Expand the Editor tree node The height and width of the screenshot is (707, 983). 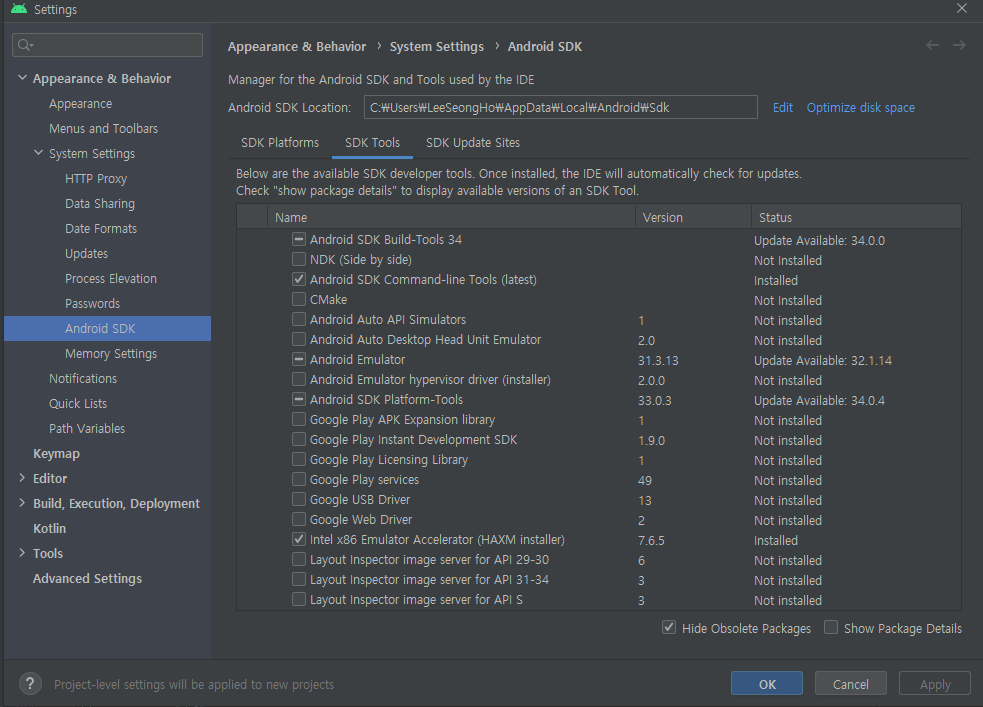23,478
